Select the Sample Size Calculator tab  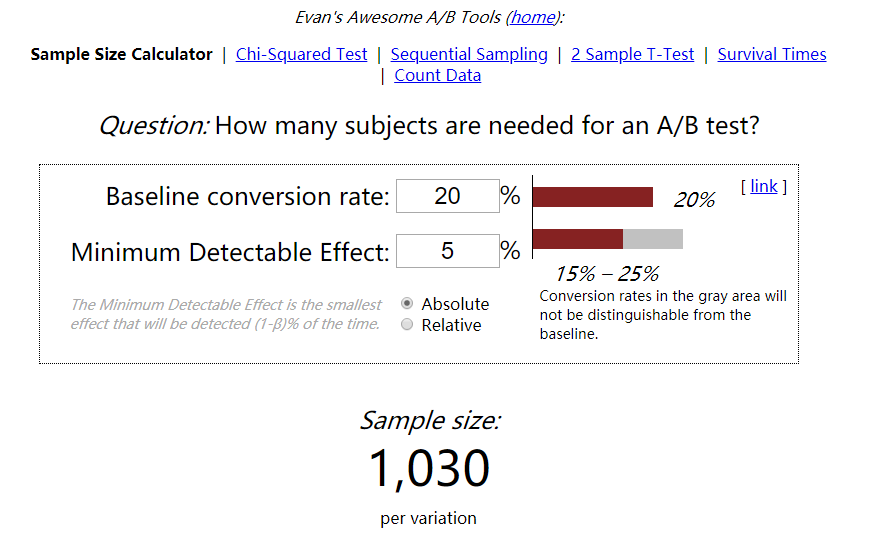point(121,54)
